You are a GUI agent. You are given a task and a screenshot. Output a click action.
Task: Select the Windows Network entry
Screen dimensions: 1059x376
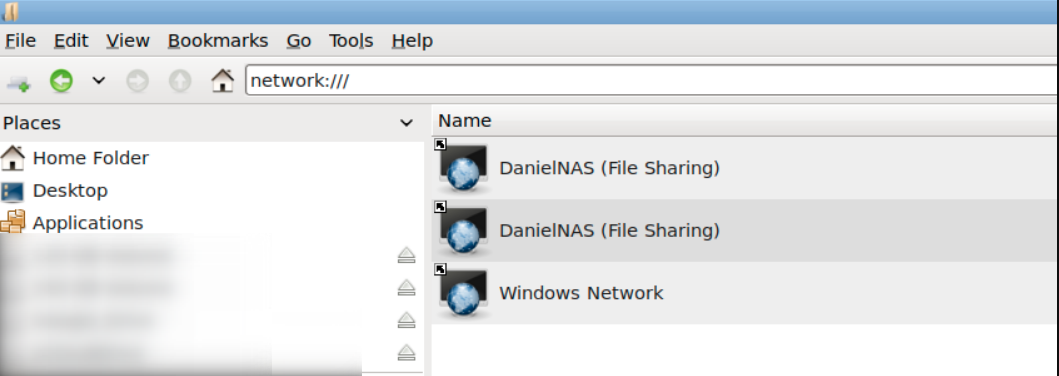click(745, 293)
